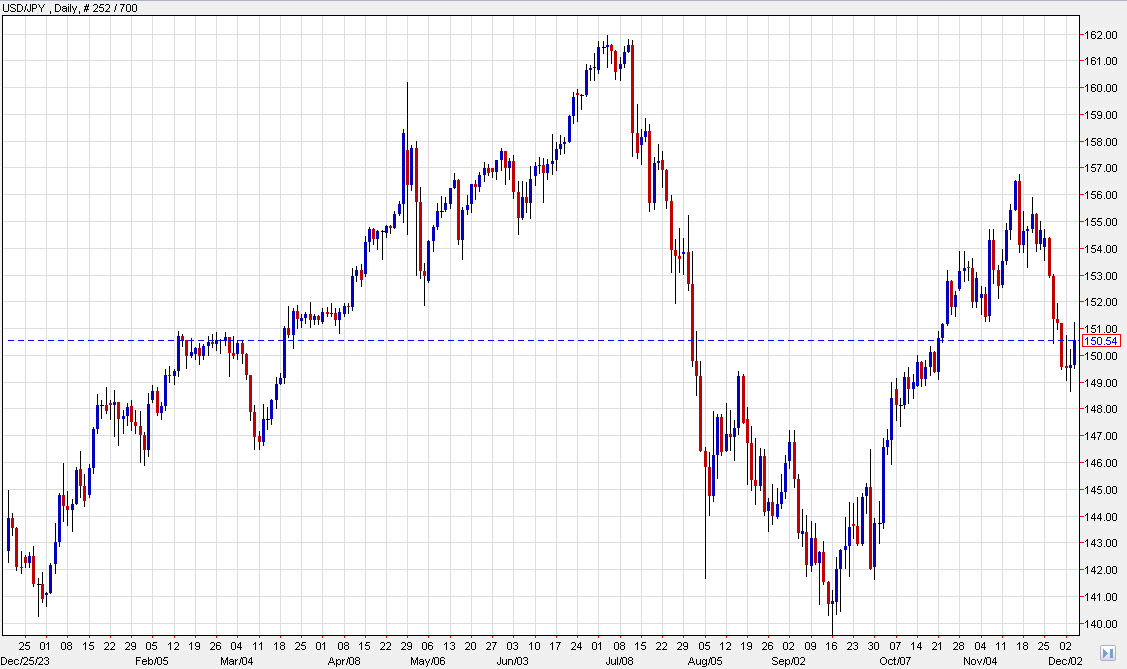Click the Jul/08 date label
This screenshot has width=1127, height=669.
(620, 660)
